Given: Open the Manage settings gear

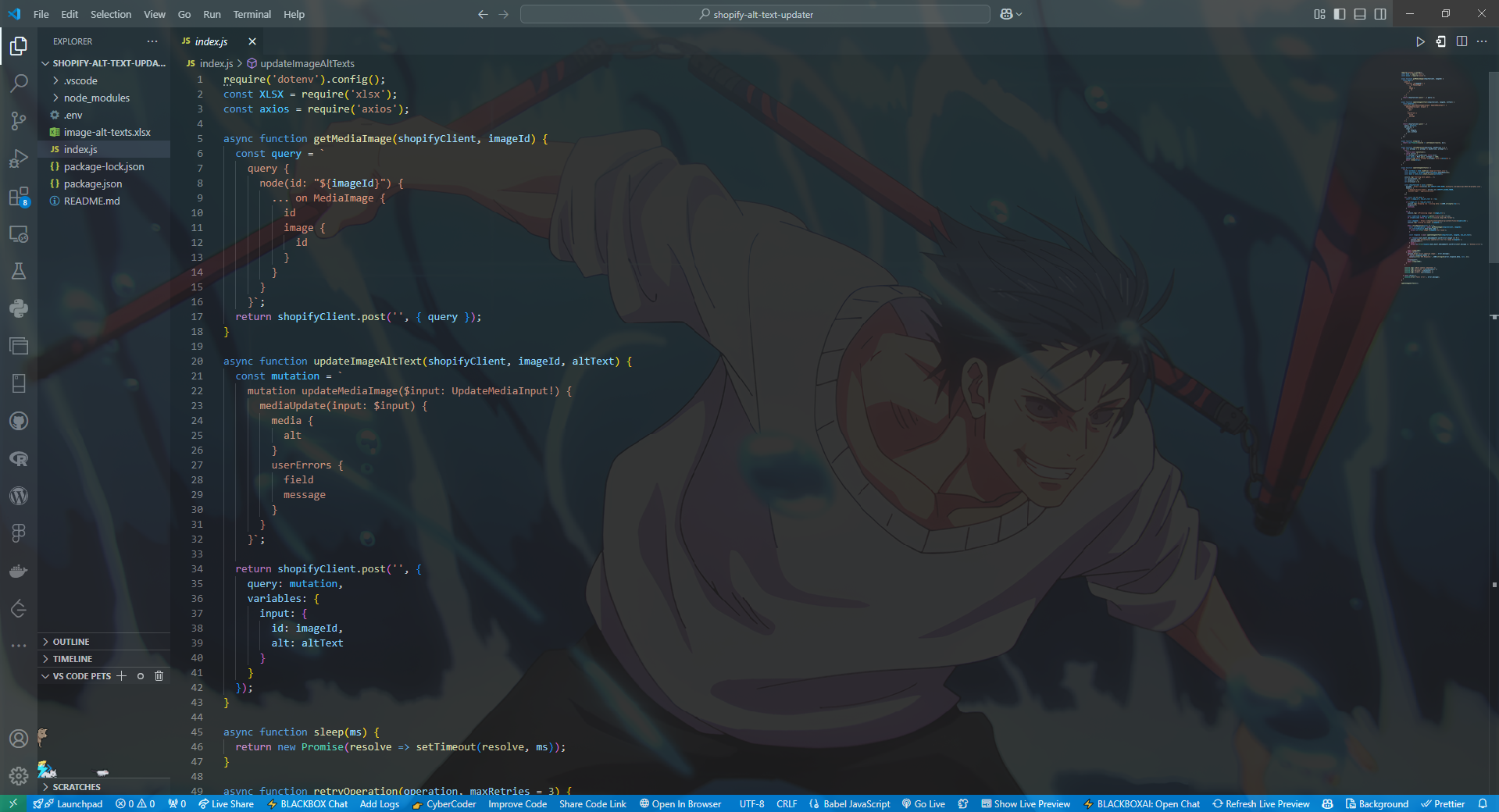Looking at the screenshot, I should pyautogui.click(x=19, y=775).
